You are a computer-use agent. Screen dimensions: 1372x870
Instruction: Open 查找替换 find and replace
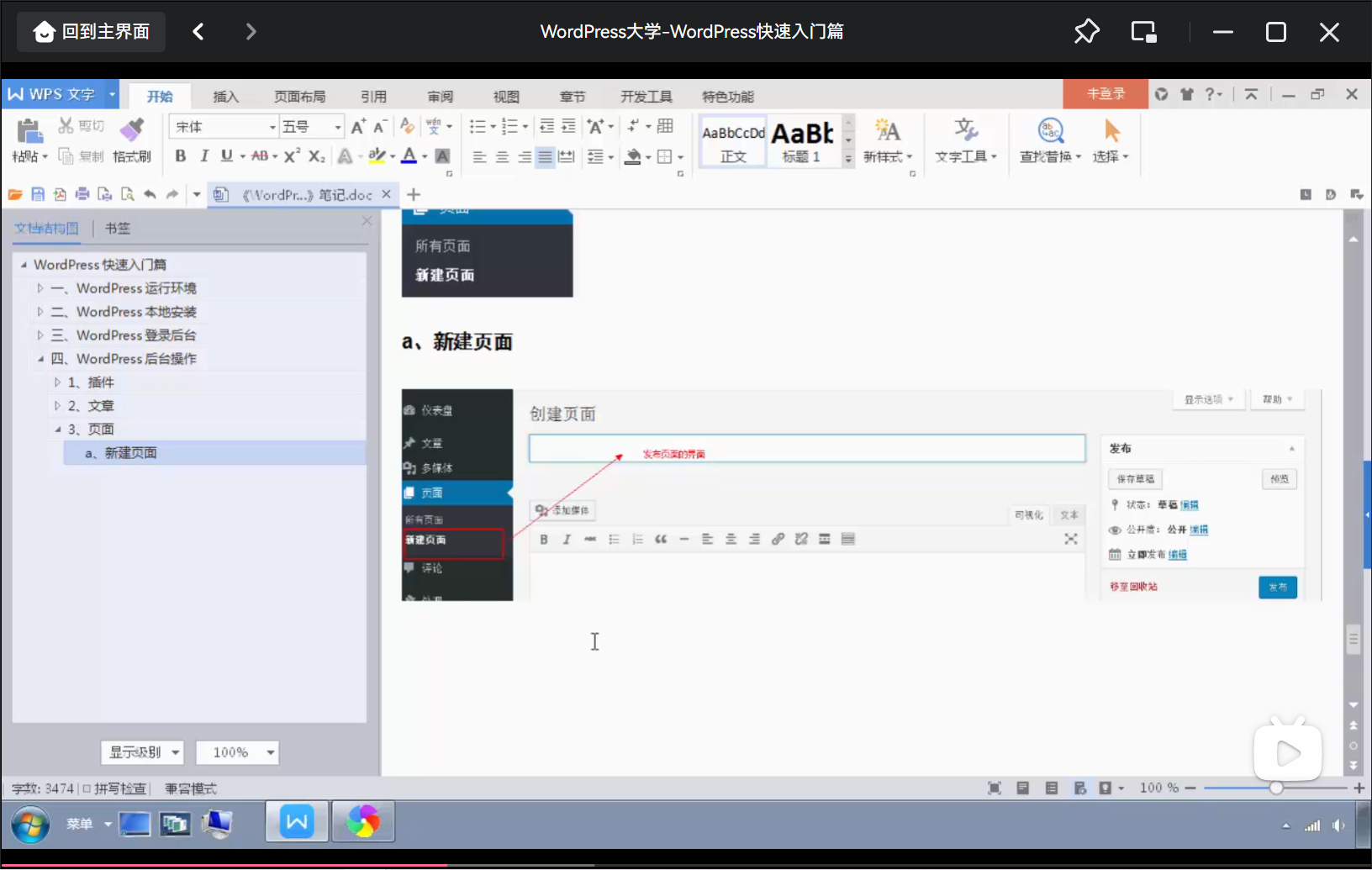[x=1050, y=141]
